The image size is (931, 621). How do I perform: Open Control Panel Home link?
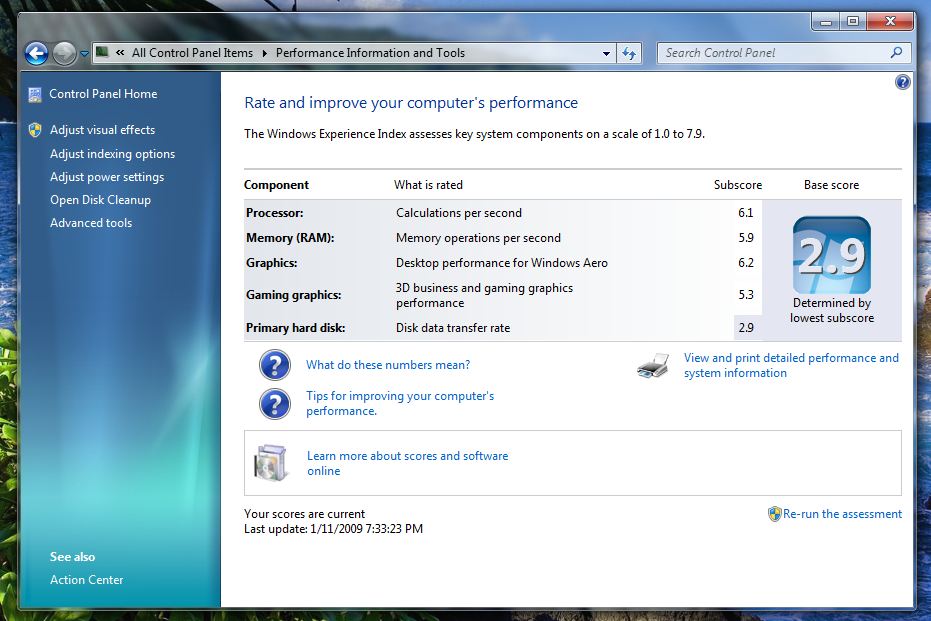(103, 94)
